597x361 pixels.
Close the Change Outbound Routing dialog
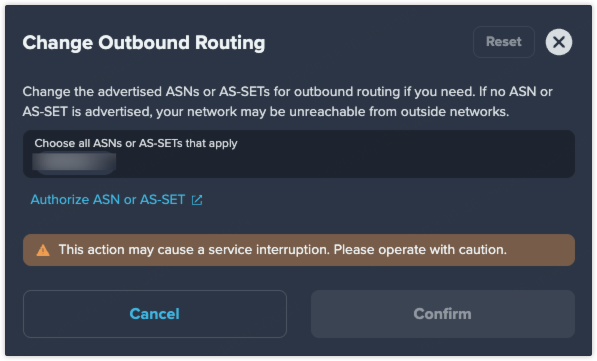pyautogui.click(x=559, y=42)
